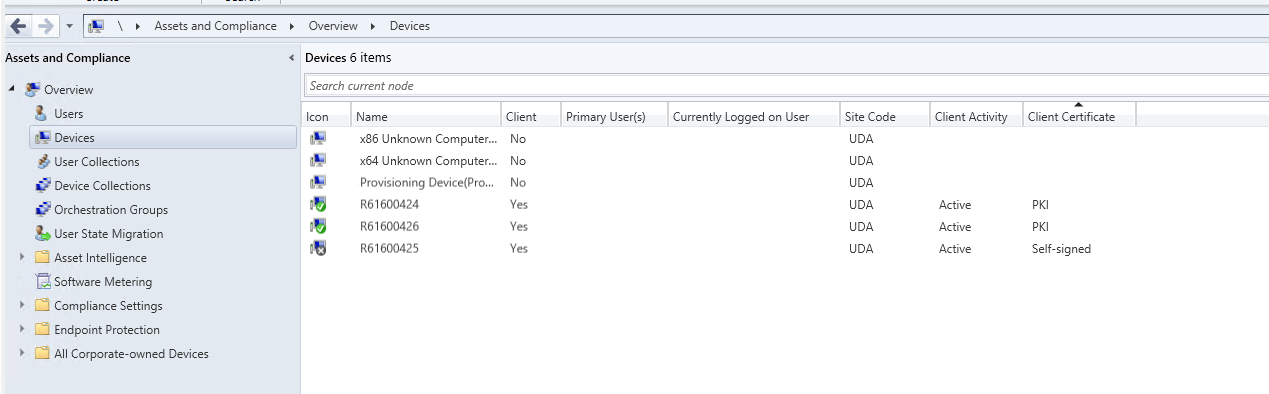The image size is (1269, 394).
Task: Sort by Client Activity column header
Action: point(976,117)
